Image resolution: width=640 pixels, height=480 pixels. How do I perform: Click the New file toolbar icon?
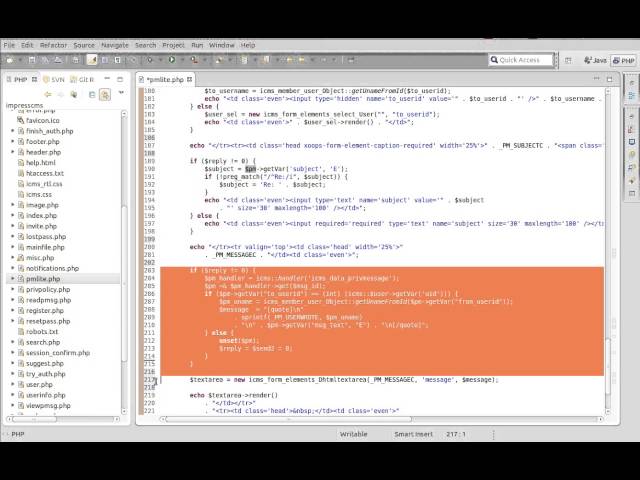pyautogui.click(x=9, y=60)
